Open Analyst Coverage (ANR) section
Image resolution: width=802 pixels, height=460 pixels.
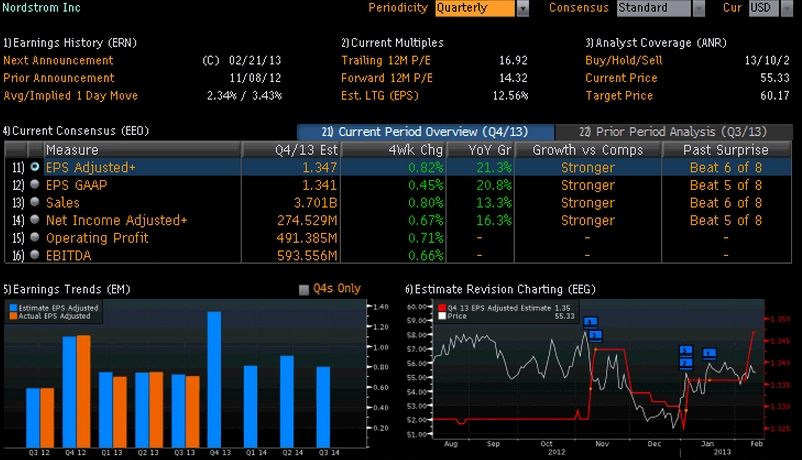(x=656, y=43)
